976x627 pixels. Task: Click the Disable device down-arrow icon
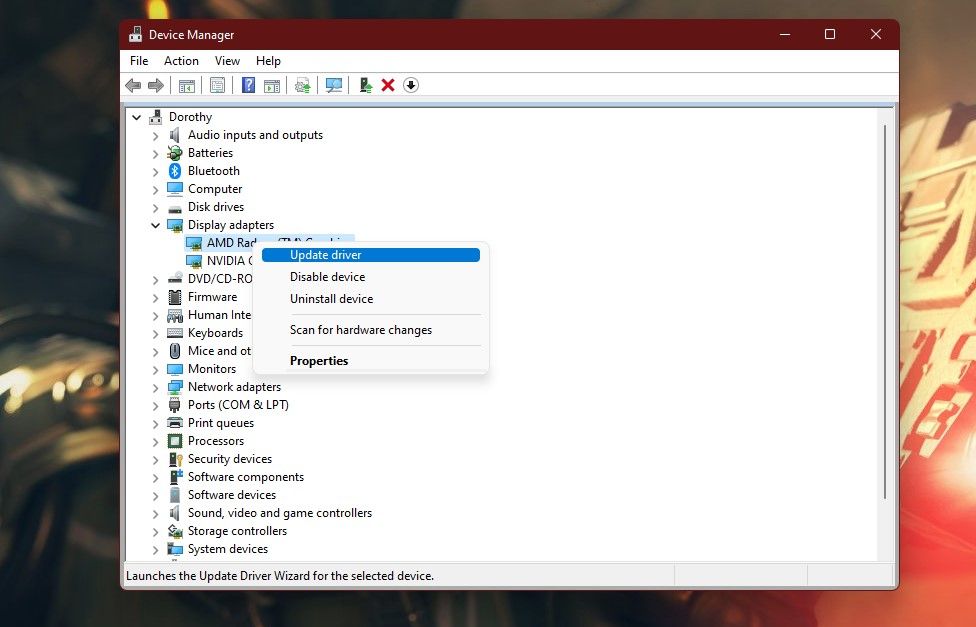410,85
